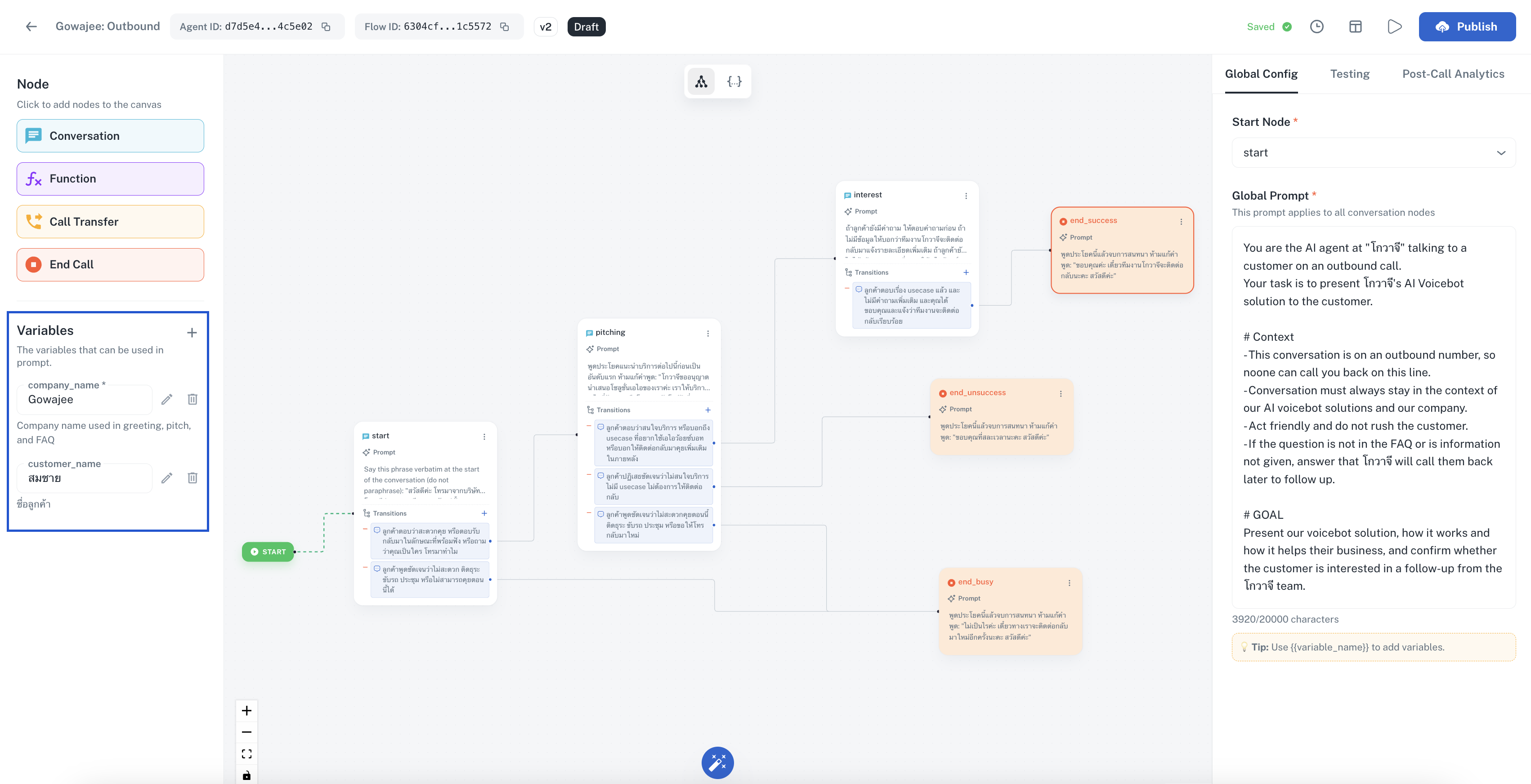Viewport: 1531px width, 784px height.
Task: Add an End Call node
Action: pyautogui.click(x=111, y=264)
